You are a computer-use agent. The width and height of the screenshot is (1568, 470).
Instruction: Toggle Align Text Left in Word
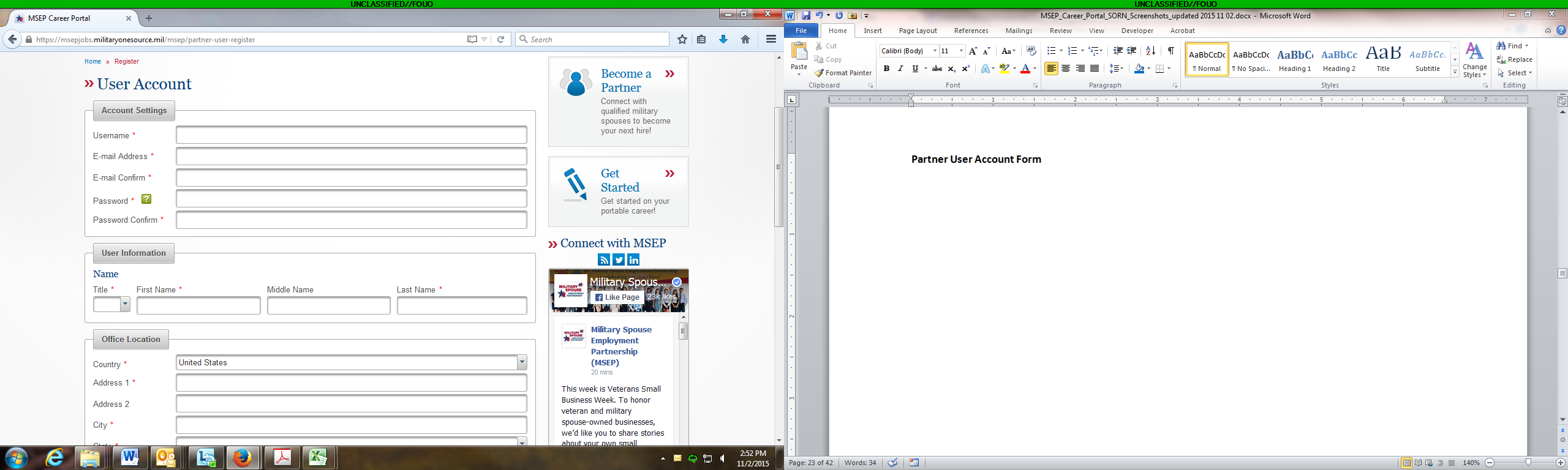[1051, 69]
